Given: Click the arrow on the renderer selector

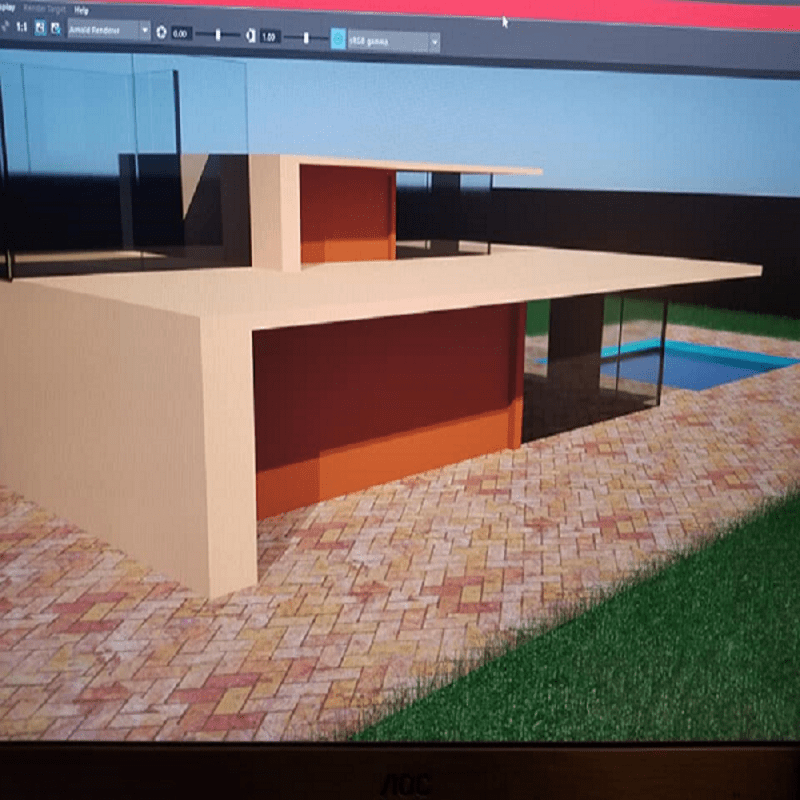Looking at the screenshot, I should [x=145, y=31].
